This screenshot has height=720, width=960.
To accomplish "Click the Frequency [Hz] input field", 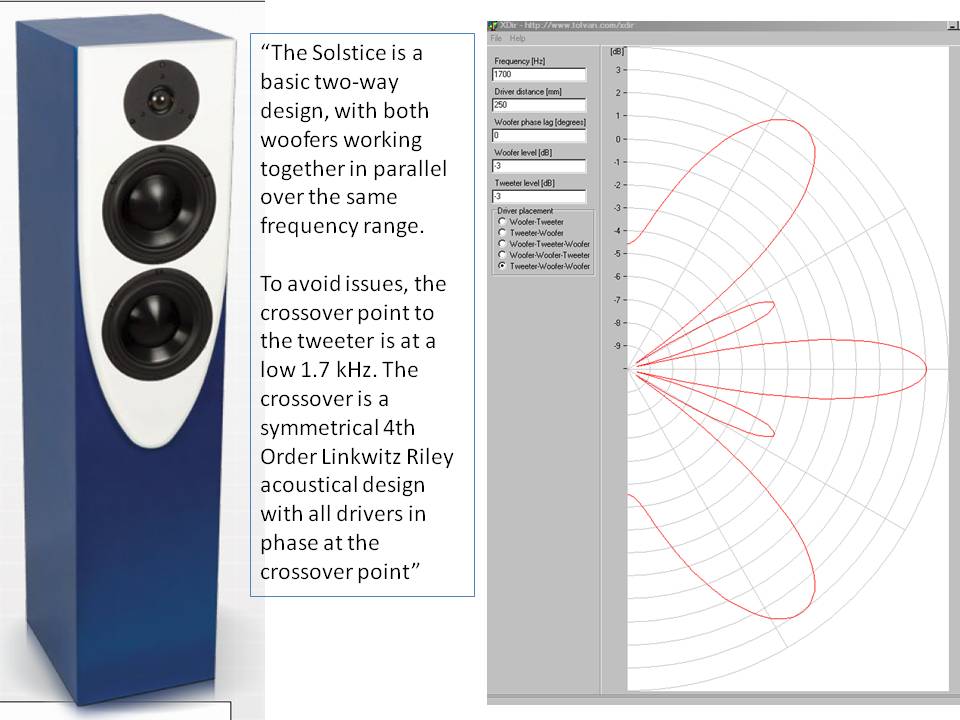I will click(x=539, y=74).
